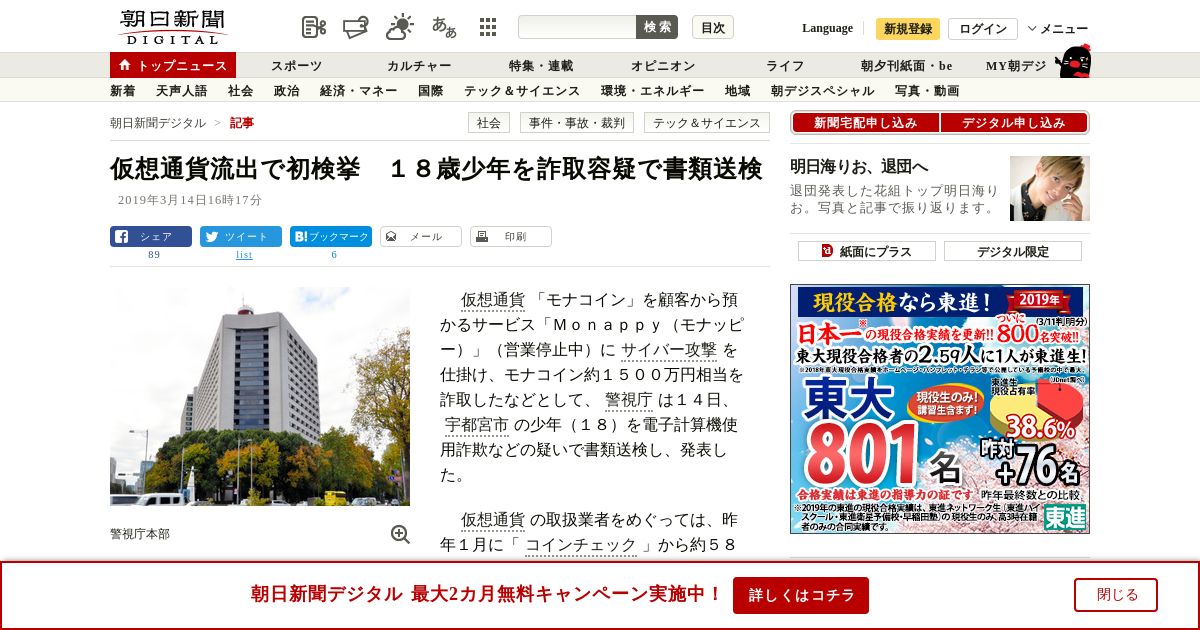Open the 宇都宮市 keyword link
Image resolution: width=1200 pixels, height=630 pixels.
pos(477,425)
